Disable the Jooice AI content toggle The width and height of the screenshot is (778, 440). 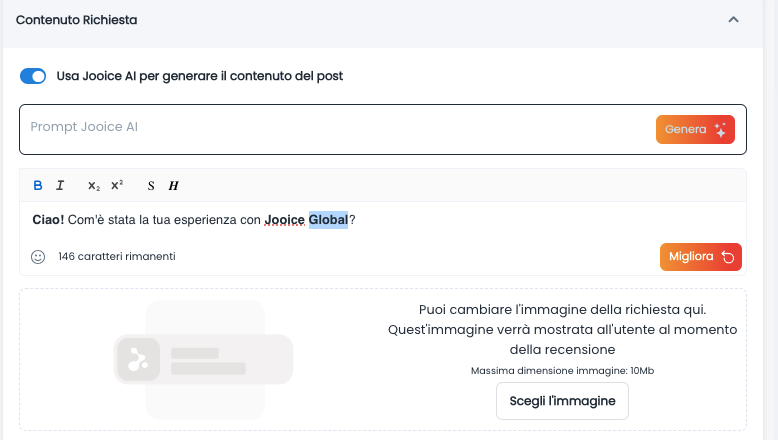pyautogui.click(x=33, y=76)
